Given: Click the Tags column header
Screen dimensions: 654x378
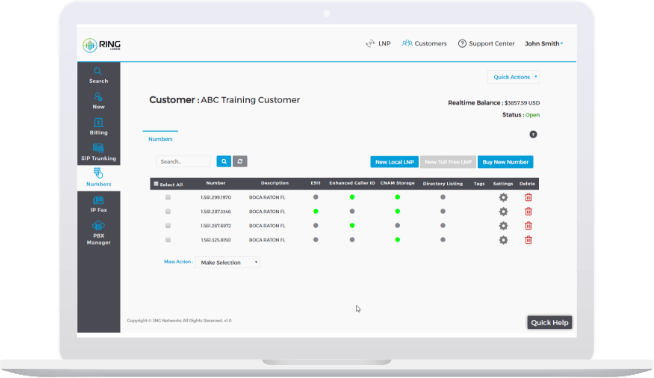Looking at the screenshot, I should point(479,184).
